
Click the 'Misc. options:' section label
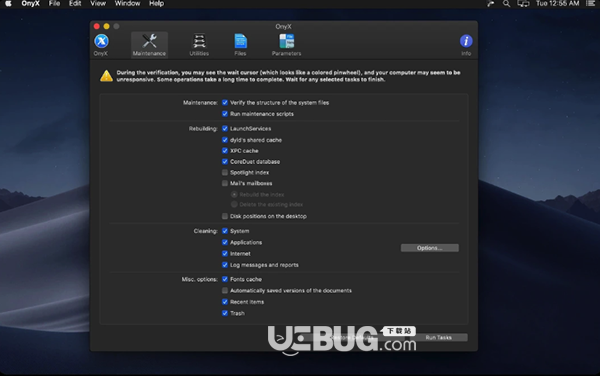pos(199,279)
